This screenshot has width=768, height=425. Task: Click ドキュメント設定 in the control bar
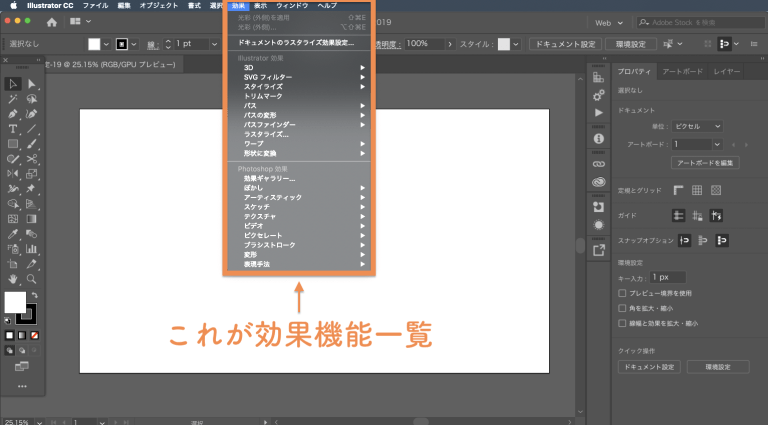pyautogui.click(x=565, y=44)
